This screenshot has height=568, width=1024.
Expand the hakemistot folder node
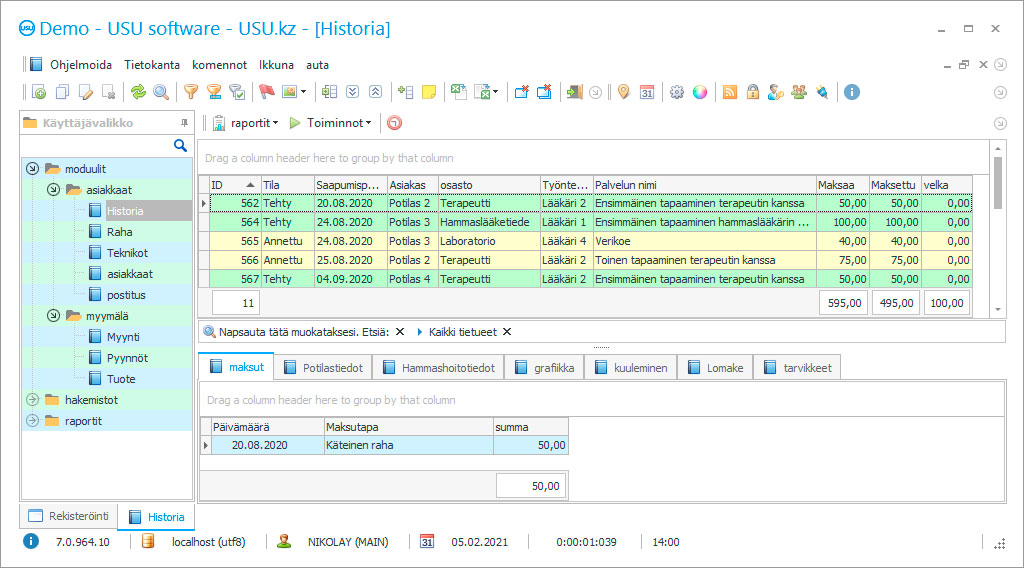pos(32,400)
